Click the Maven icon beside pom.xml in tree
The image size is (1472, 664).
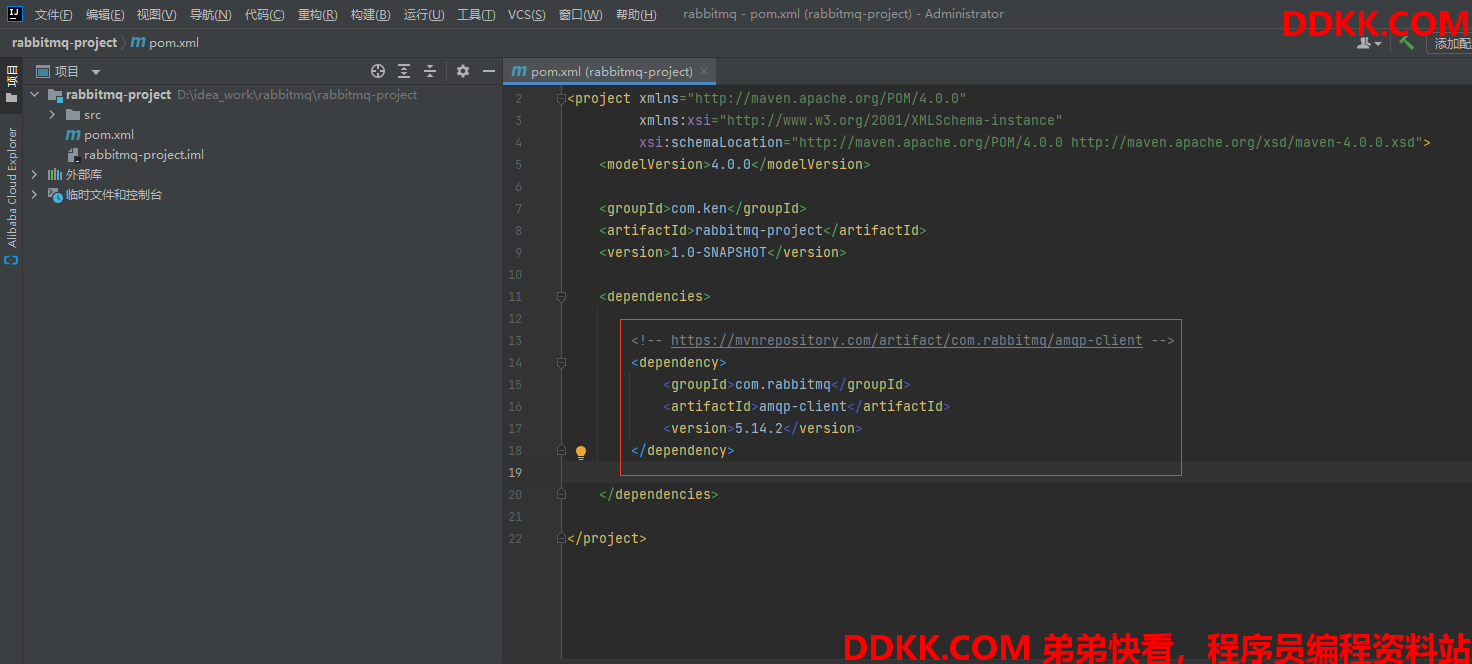(73, 135)
